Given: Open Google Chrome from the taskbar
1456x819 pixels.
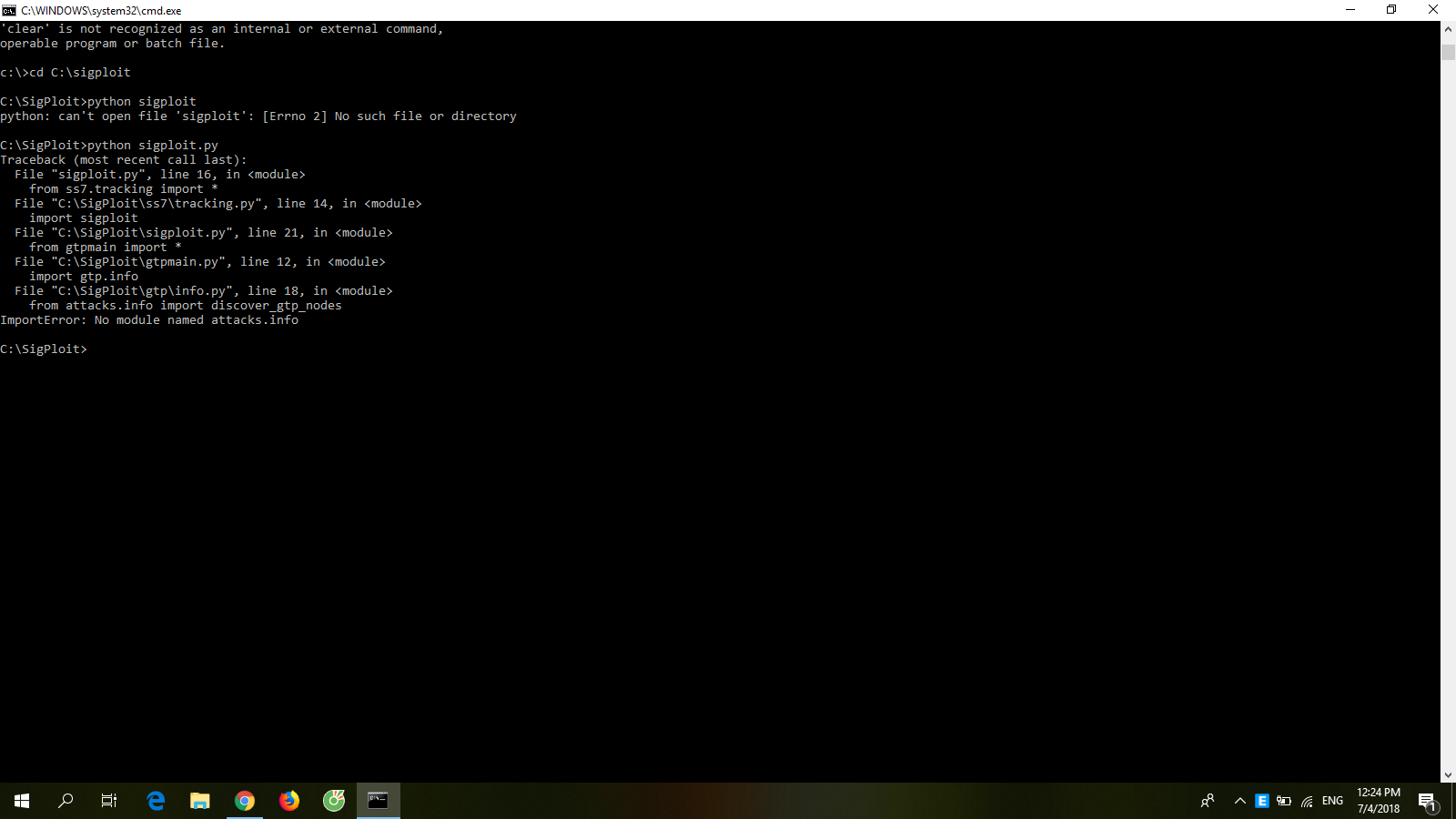Looking at the screenshot, I should (x=244, y=801).
